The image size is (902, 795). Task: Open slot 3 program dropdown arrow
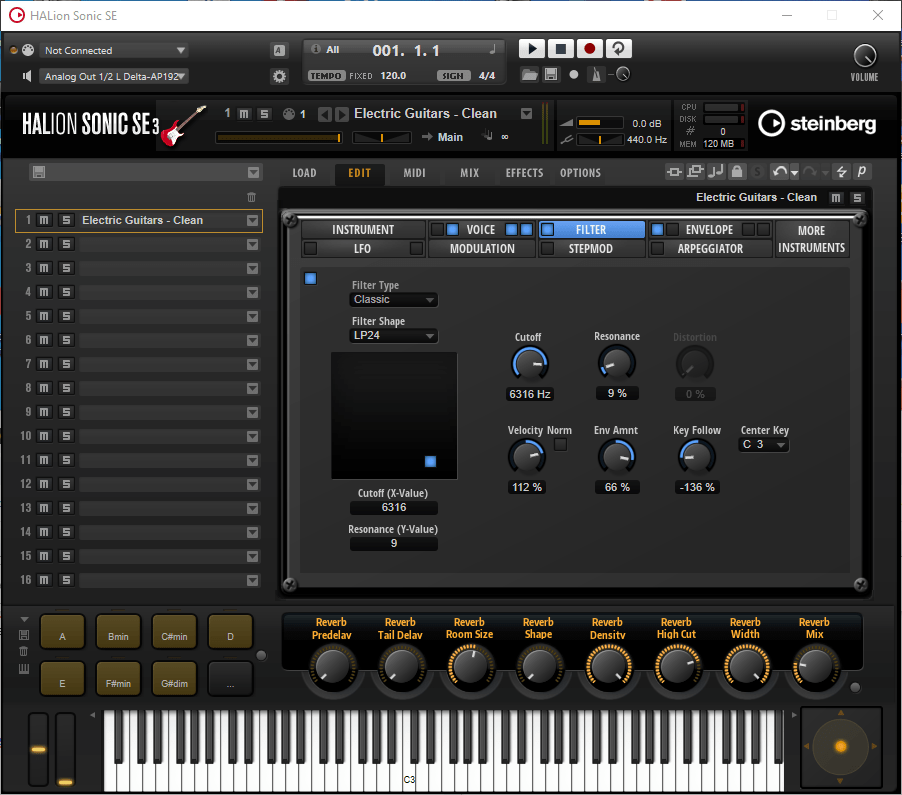252,269
